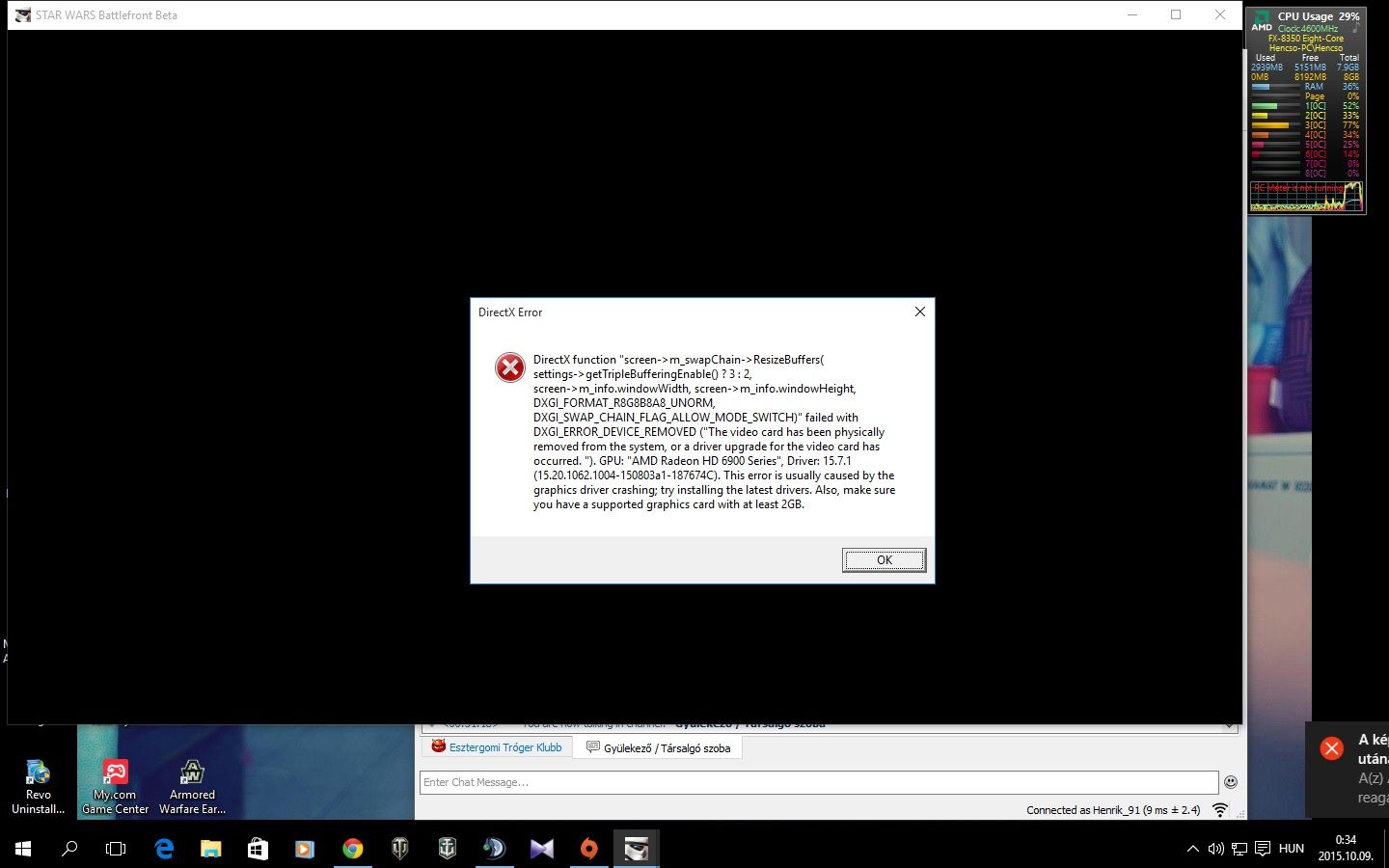This screenshot has height=868, width=1389.
Task: Launch Microsoft Edge from the taskbar
Action: tap(164, 849)
